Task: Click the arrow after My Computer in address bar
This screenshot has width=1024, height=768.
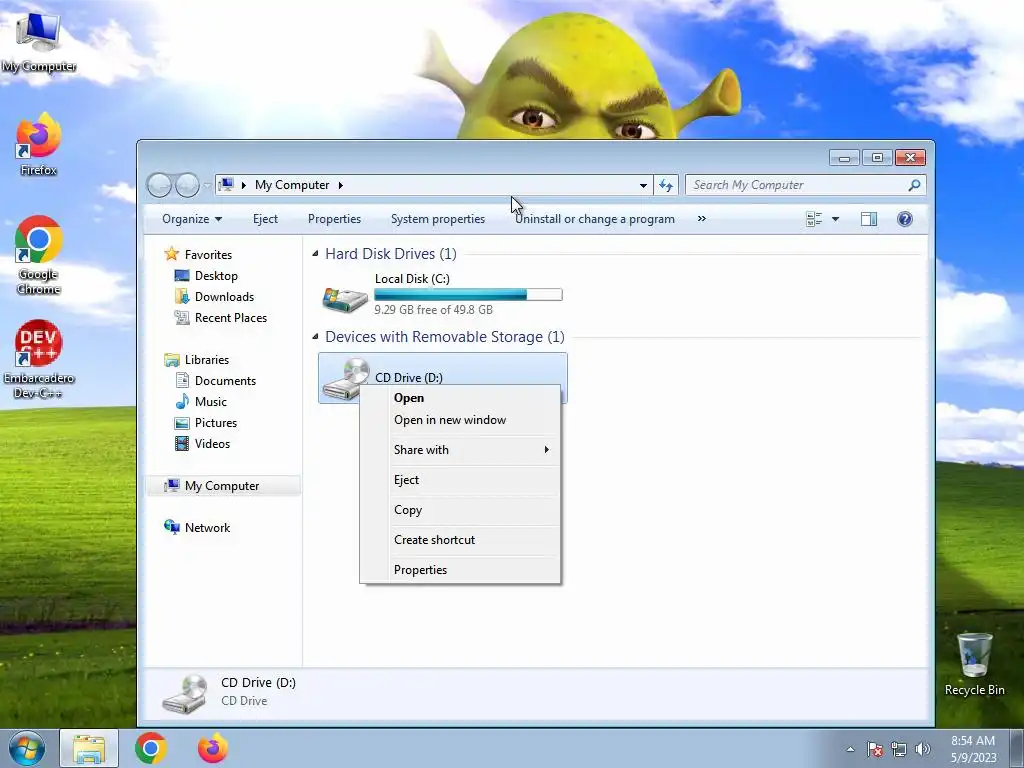Action: point(340,185)
